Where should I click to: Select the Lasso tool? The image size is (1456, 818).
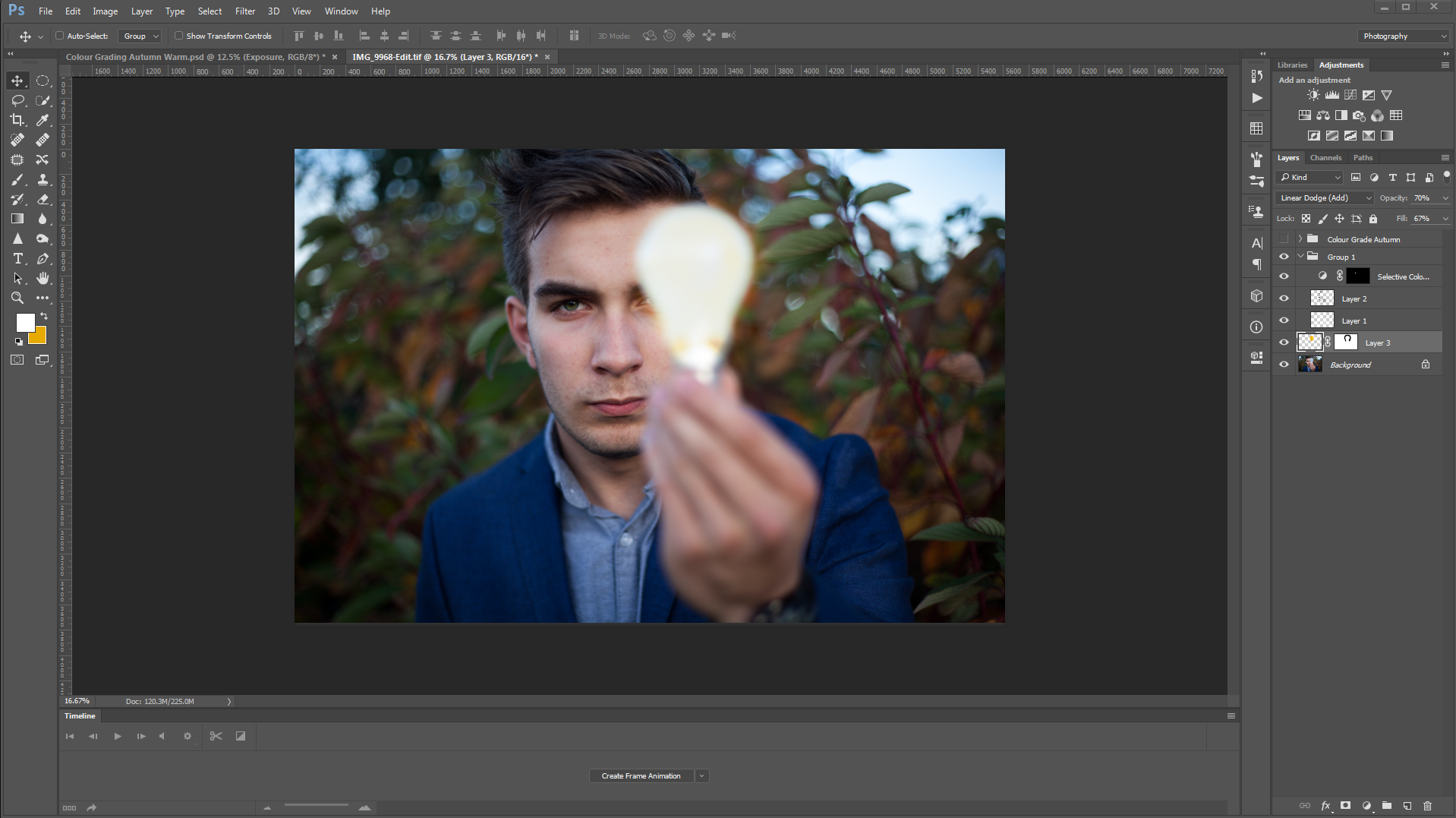pyautogui.click(x=17, y=100)
